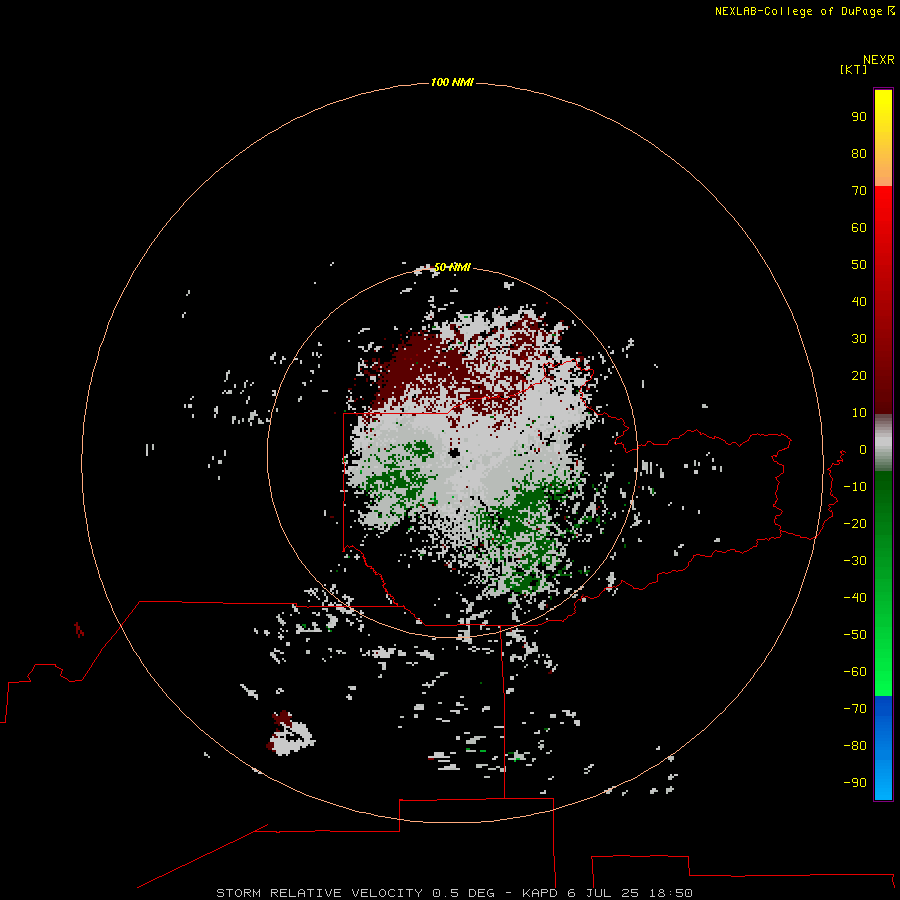Click the black radar site dot at the center
The image size is (900, 900).
click(x=455, y=453)
